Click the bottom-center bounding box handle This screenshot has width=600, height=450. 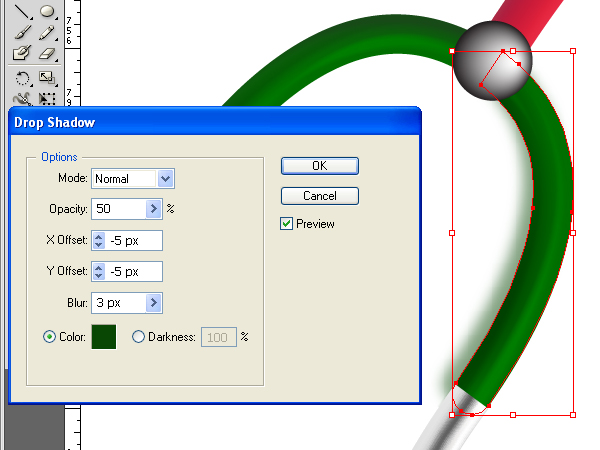pos(513,415)
